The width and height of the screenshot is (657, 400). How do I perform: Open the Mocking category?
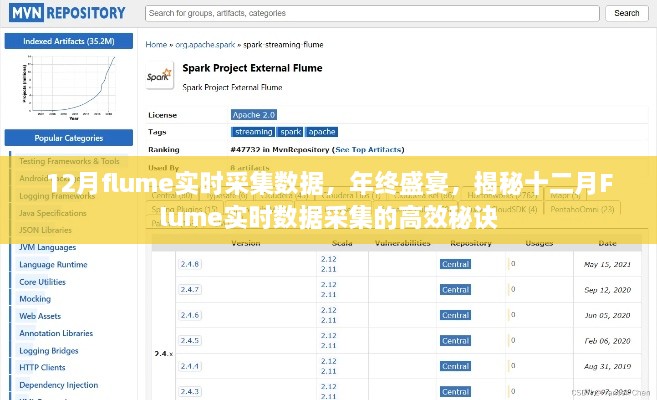35,299
